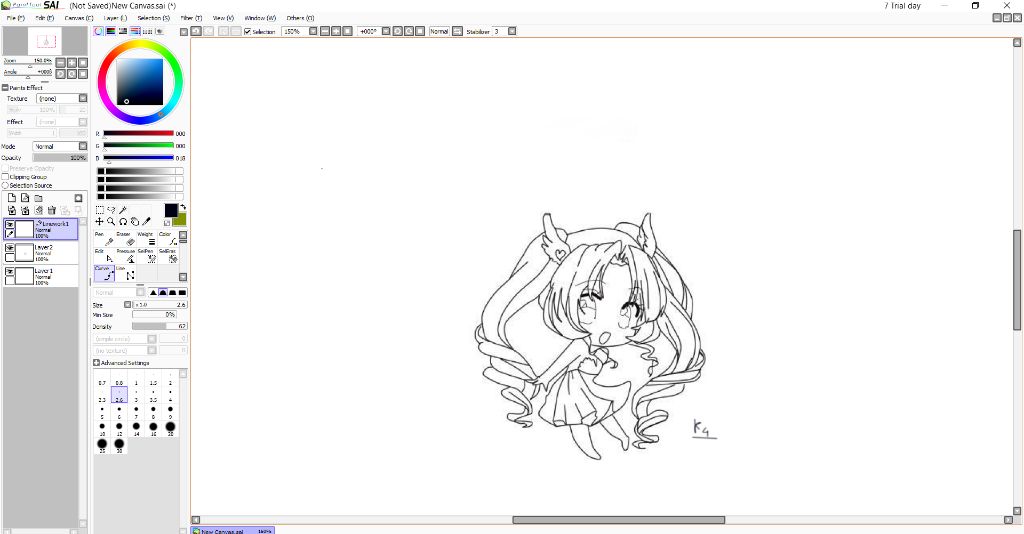The height and width of the screenshot is (534, 1024).
Task: Expand the Advanced Settings section
Action: (97, 362)
